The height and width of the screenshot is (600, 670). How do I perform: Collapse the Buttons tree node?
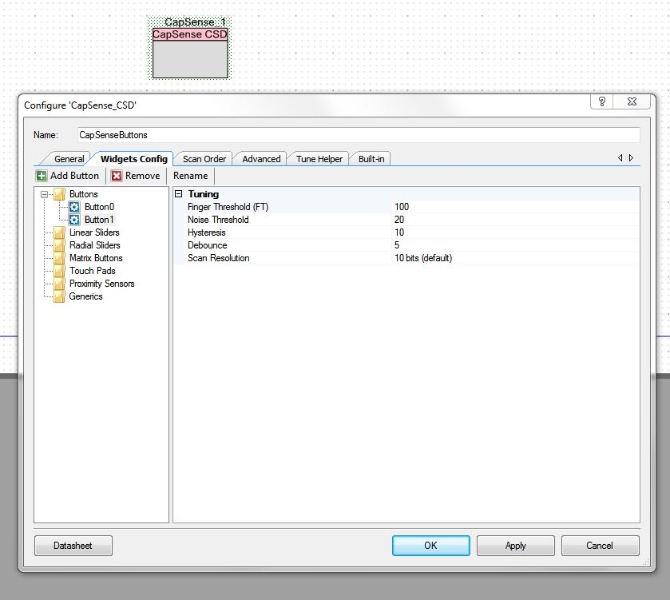point(45,194)
